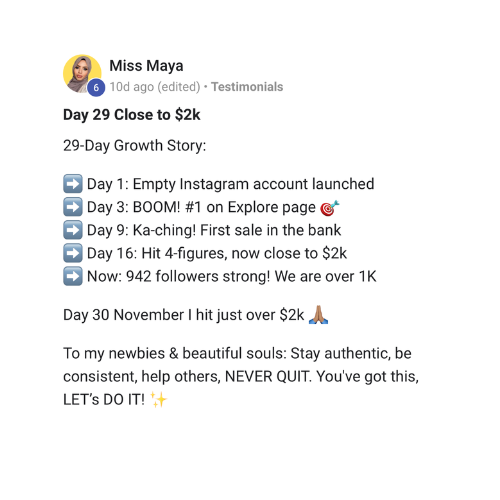Image resolution: width=500 pixels, height=500 pixels.
Task: Click the praying hands emoji
Action: pyautogui.click(x=318, y=315)
